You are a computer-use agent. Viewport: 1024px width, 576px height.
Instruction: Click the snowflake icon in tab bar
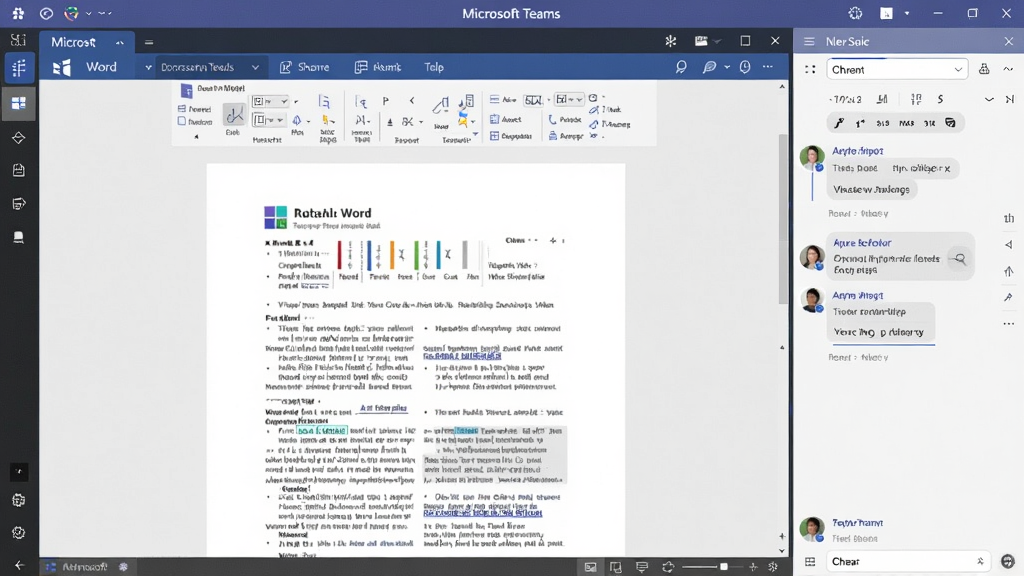(x=671, y=41)
